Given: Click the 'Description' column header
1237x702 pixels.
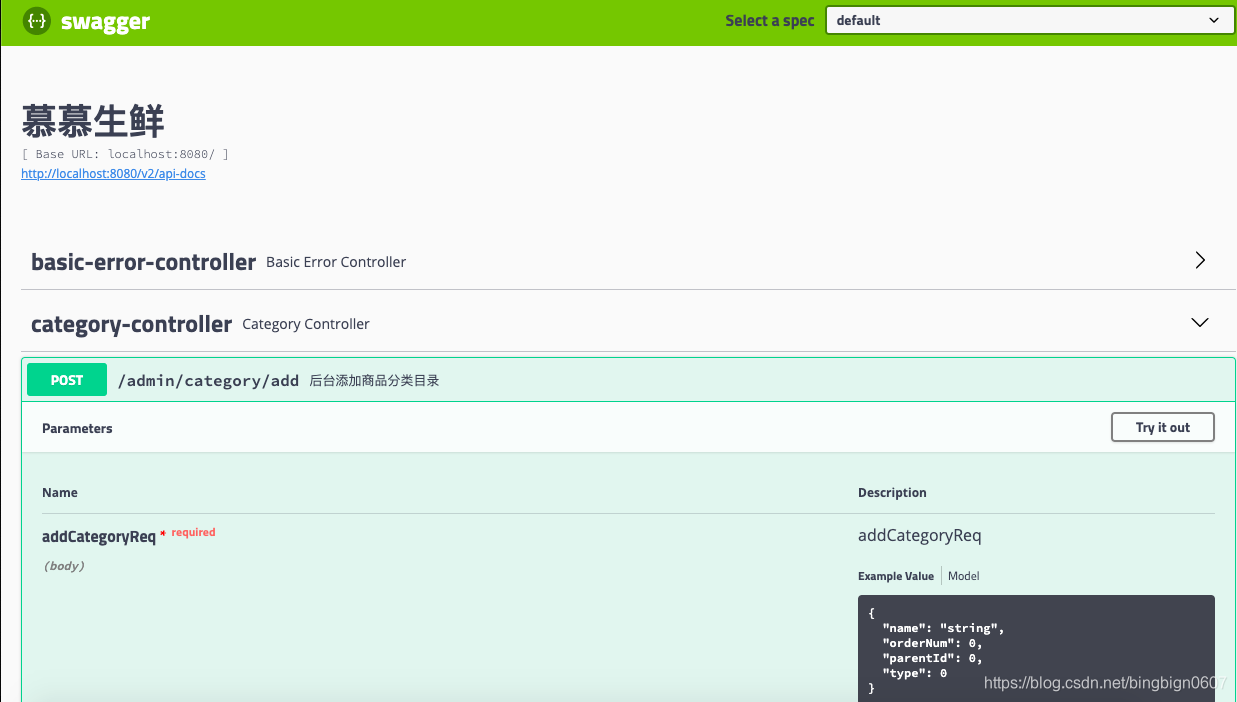Looking at the screenshot, I should pos(892,493).
